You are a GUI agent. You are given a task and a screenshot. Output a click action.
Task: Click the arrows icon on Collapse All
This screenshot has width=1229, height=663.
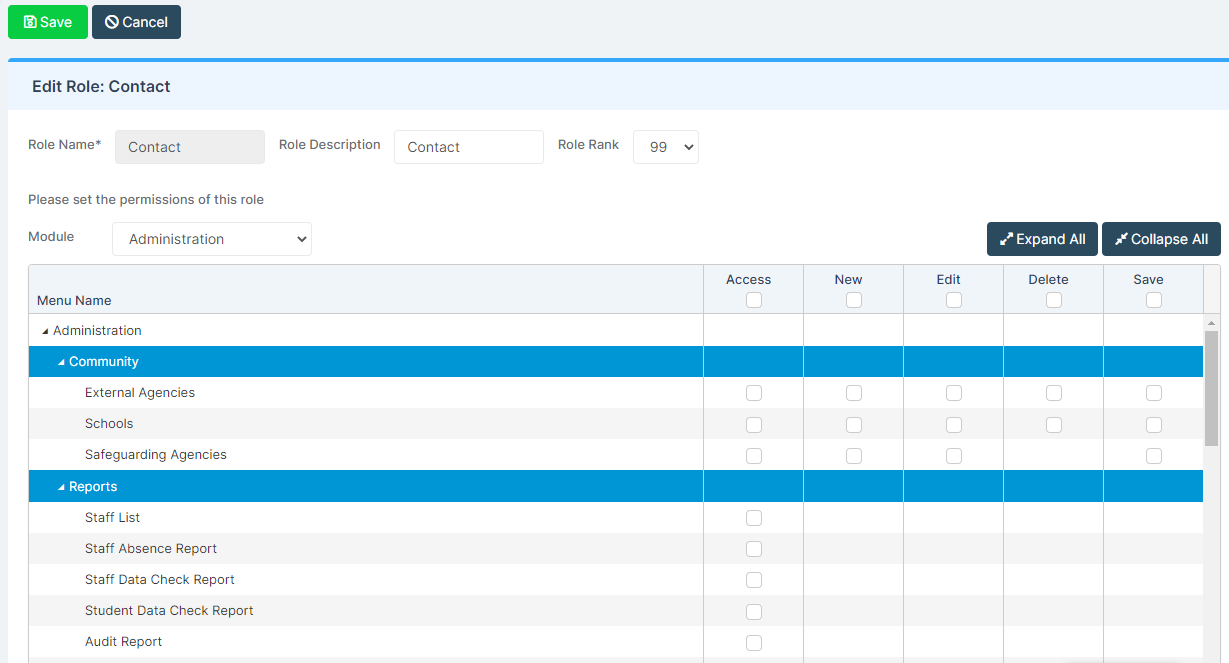(1121, 239)
